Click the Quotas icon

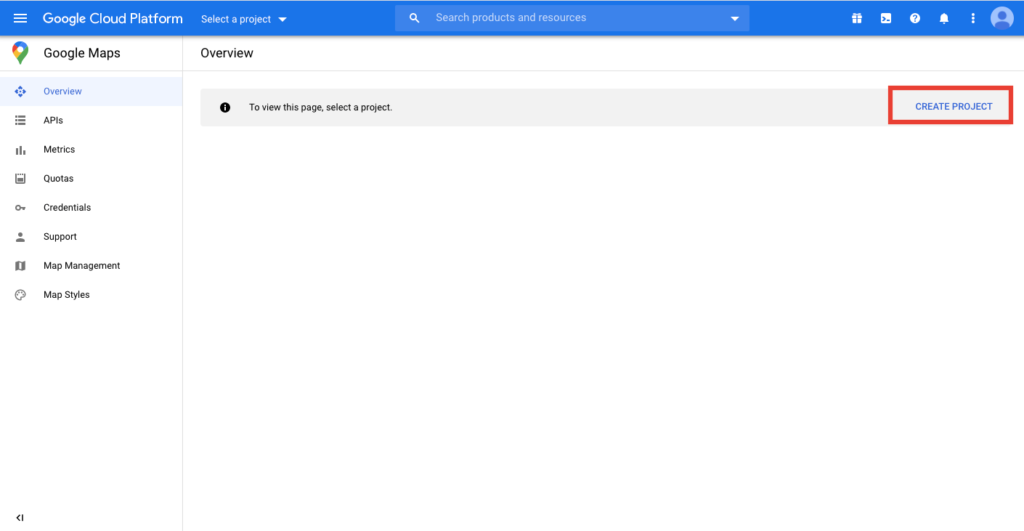coord(20,178)
